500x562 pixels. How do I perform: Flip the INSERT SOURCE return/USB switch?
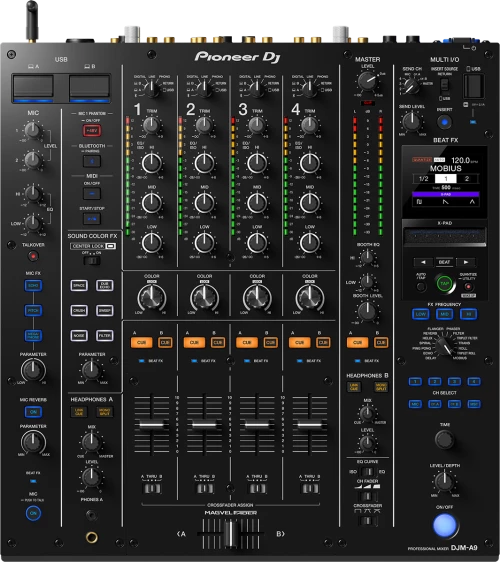tap(444, 85)
